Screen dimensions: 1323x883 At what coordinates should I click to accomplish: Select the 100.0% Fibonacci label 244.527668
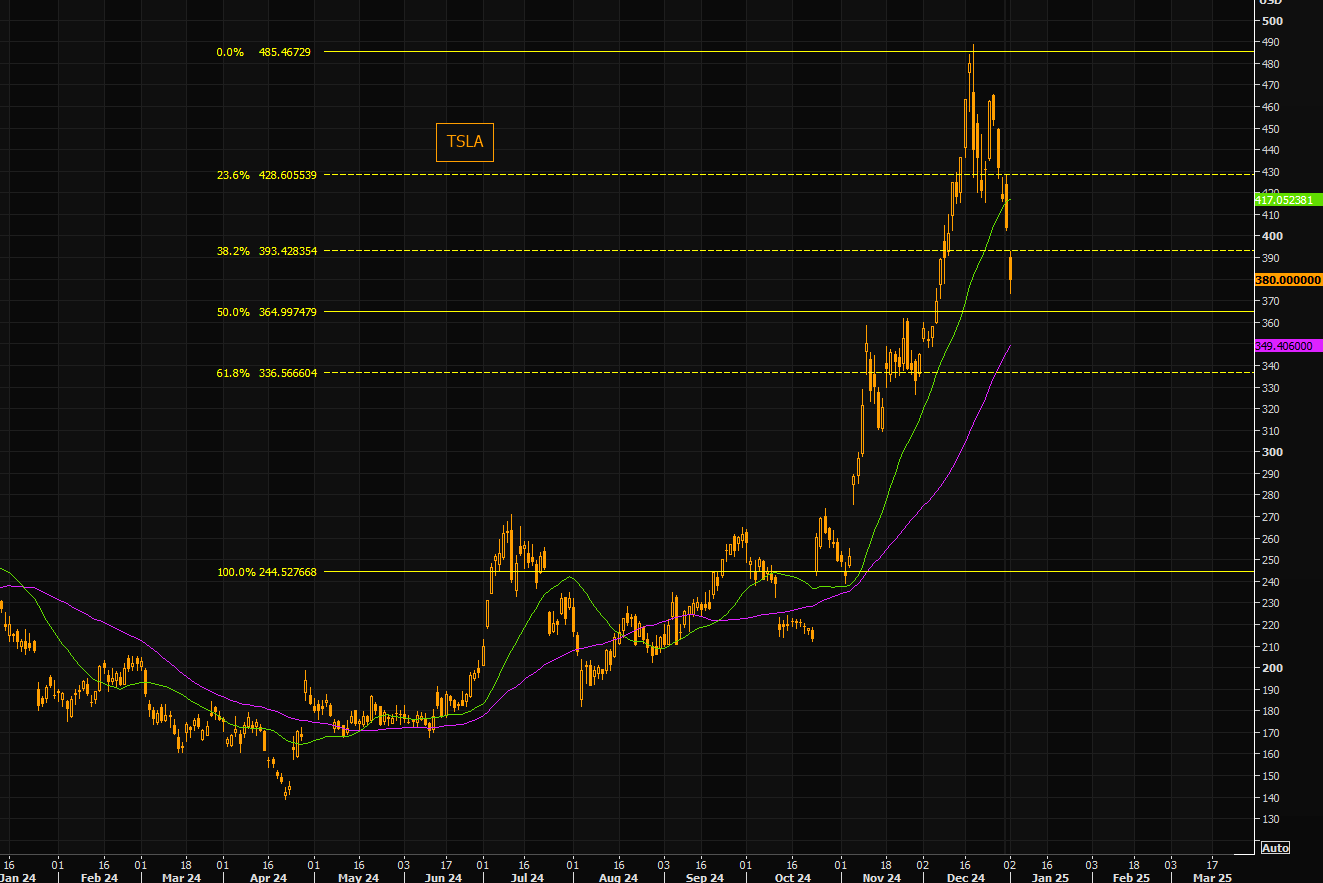click(x=266, y=572)
